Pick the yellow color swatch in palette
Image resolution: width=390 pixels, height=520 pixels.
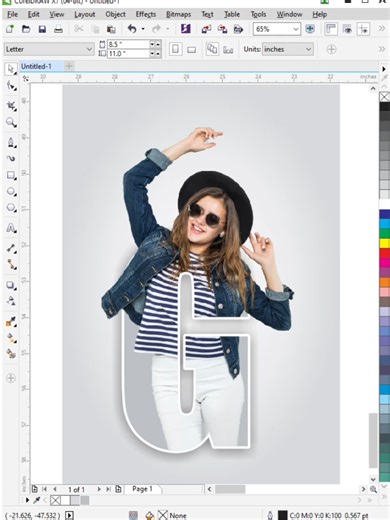[384, 243]
